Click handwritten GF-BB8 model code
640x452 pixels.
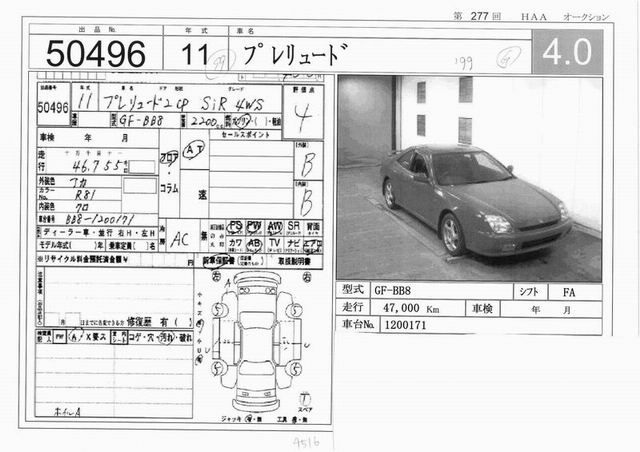click(x=141, y=121)
